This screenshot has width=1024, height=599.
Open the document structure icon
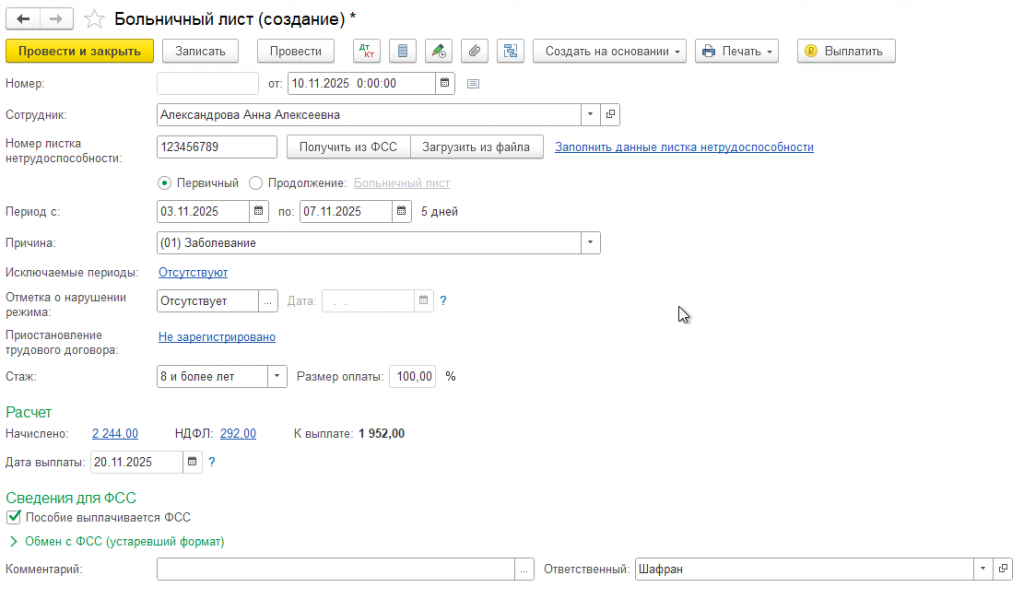(510, 51)
